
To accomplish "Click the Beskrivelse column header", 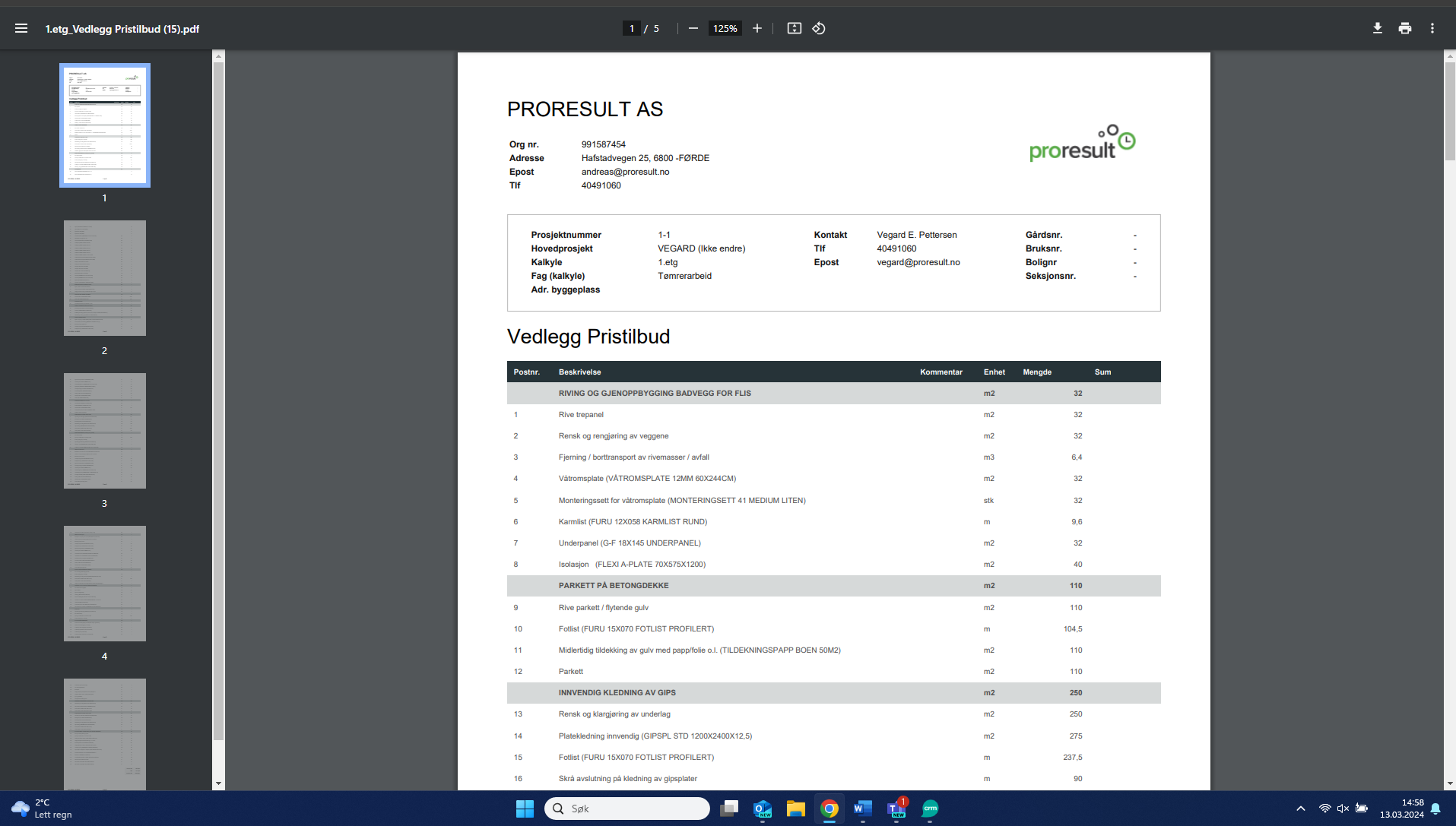I will point(579,372).
